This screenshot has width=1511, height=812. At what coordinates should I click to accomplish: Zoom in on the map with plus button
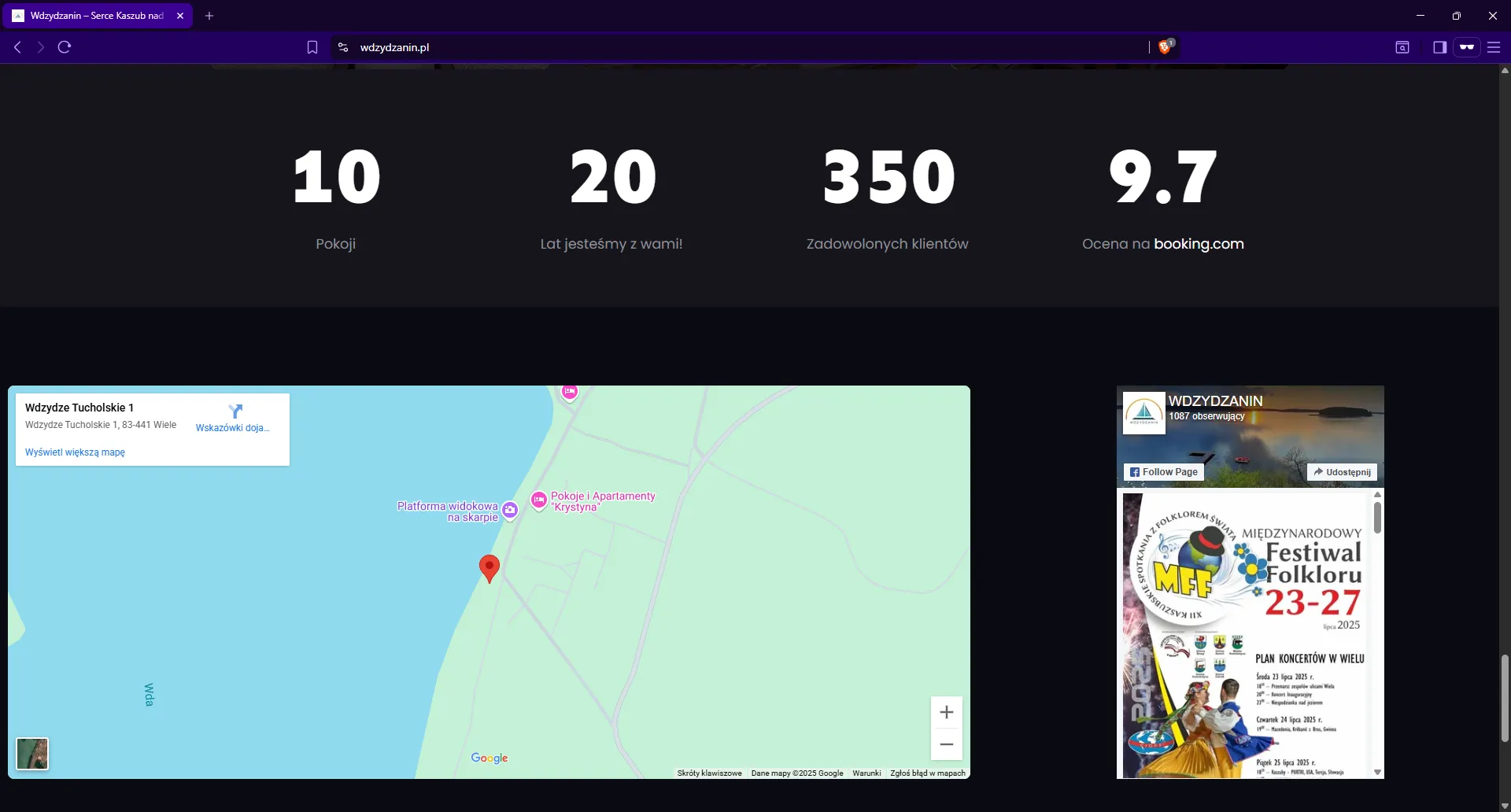pos(947,711)
